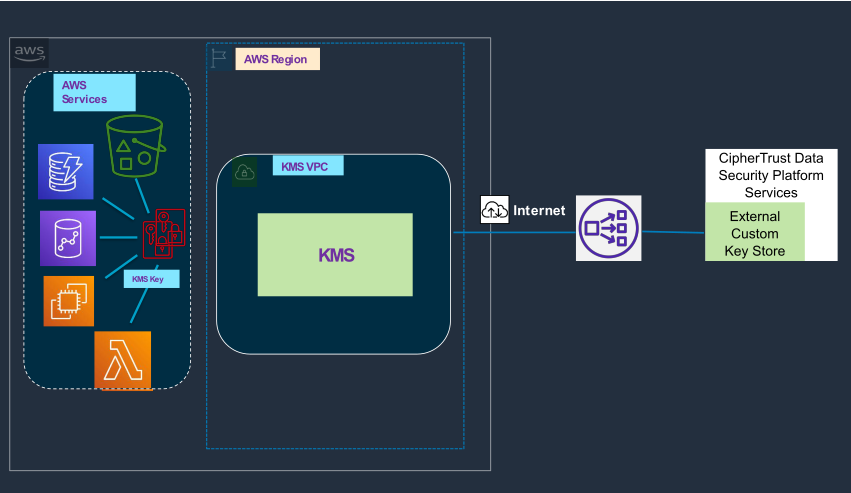Click the Internet text label

539,211
